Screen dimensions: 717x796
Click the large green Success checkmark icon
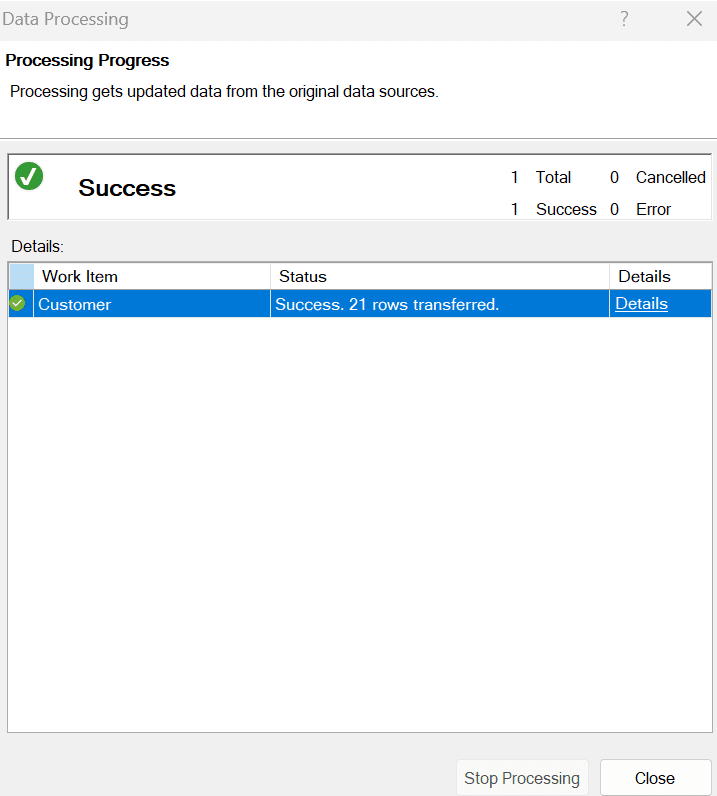pos(29,177)
